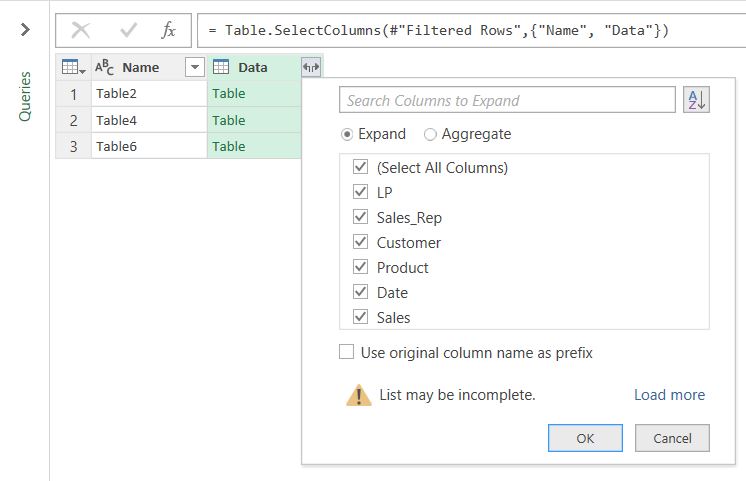Image resolution: width=746 pixels, height=481 pixels.
Task: Open the Table link in the Table6 row
Action: [x=229, y=146]
